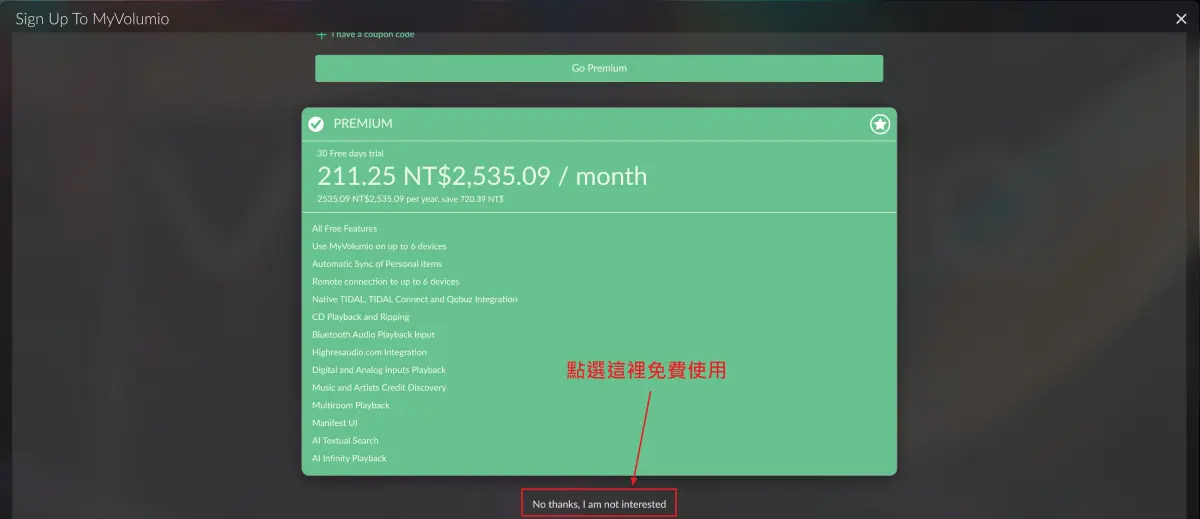Close the Sign Up To MyVolumio dialog
The image size is (1200, 519).
pos(1182,18)
